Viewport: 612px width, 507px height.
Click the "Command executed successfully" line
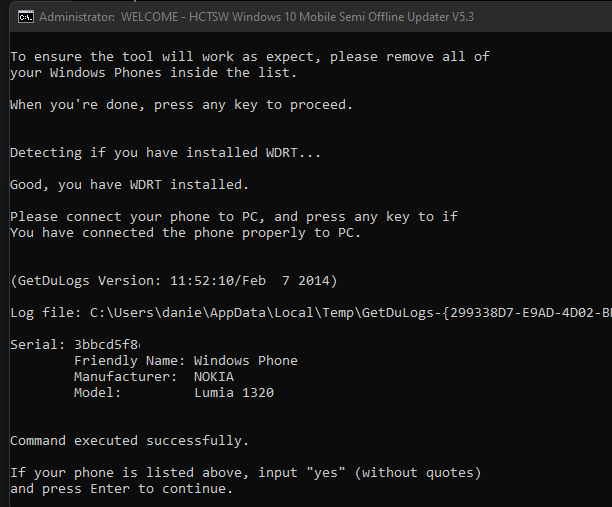[130, 441]
